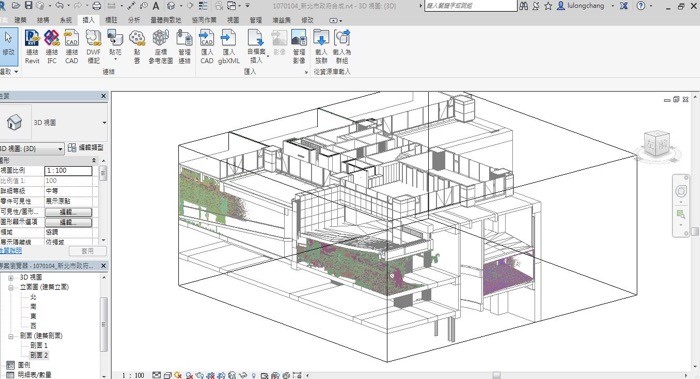The image size is (700, 379).
Task: Toggle visual style icon in view control bar
Action: tap(167, 375)
